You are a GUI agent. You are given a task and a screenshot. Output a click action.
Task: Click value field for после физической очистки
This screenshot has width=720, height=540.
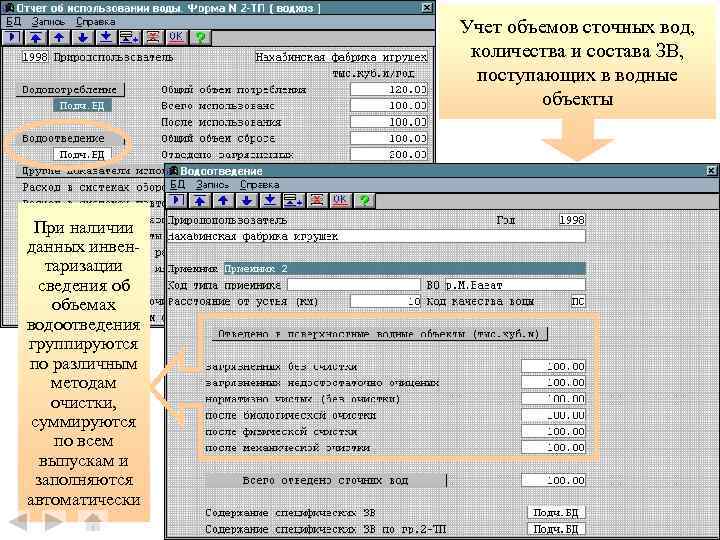pyautogui.click(x=553, y=431)
